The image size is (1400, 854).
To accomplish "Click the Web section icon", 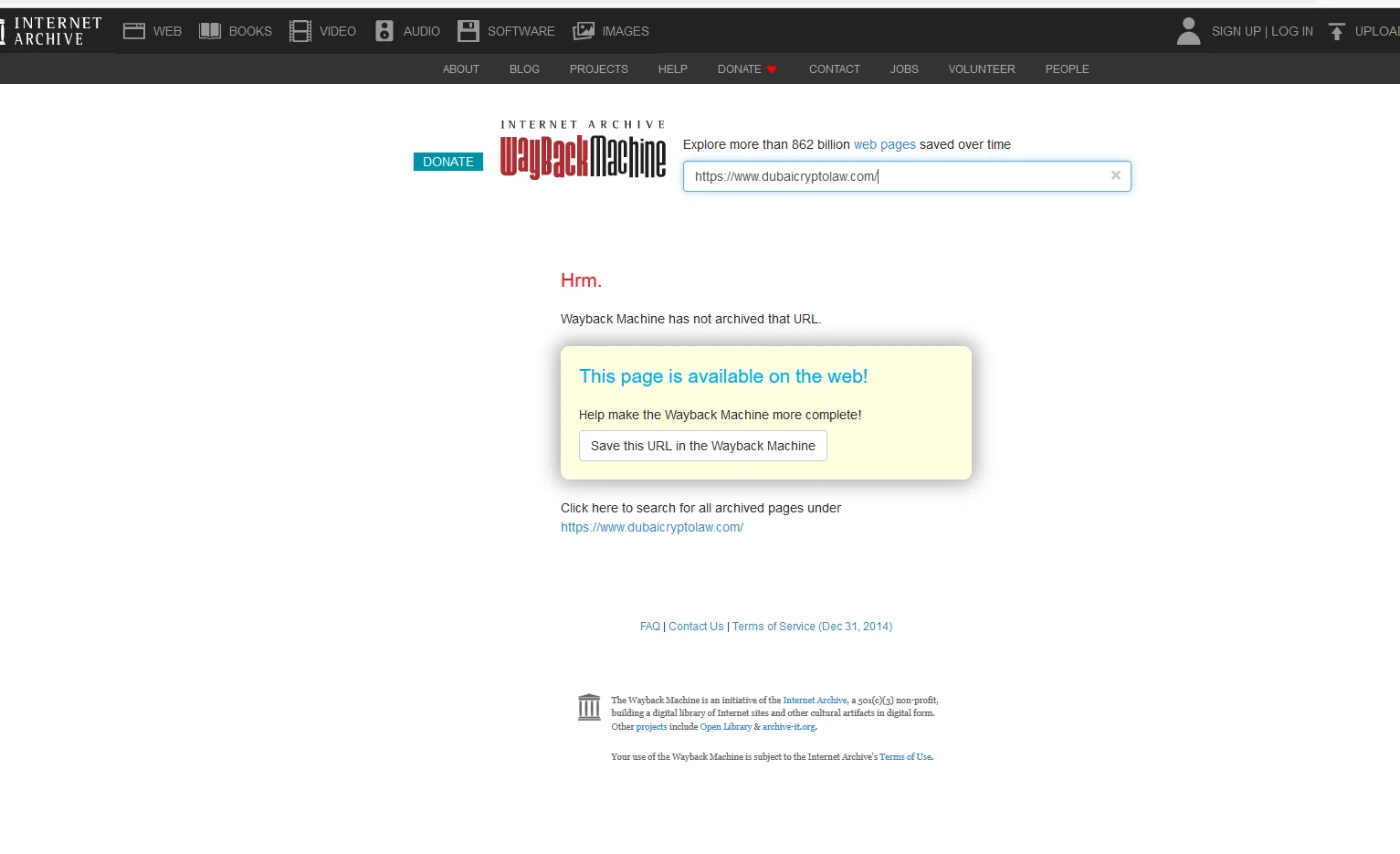I will click(x=134, y=31).
